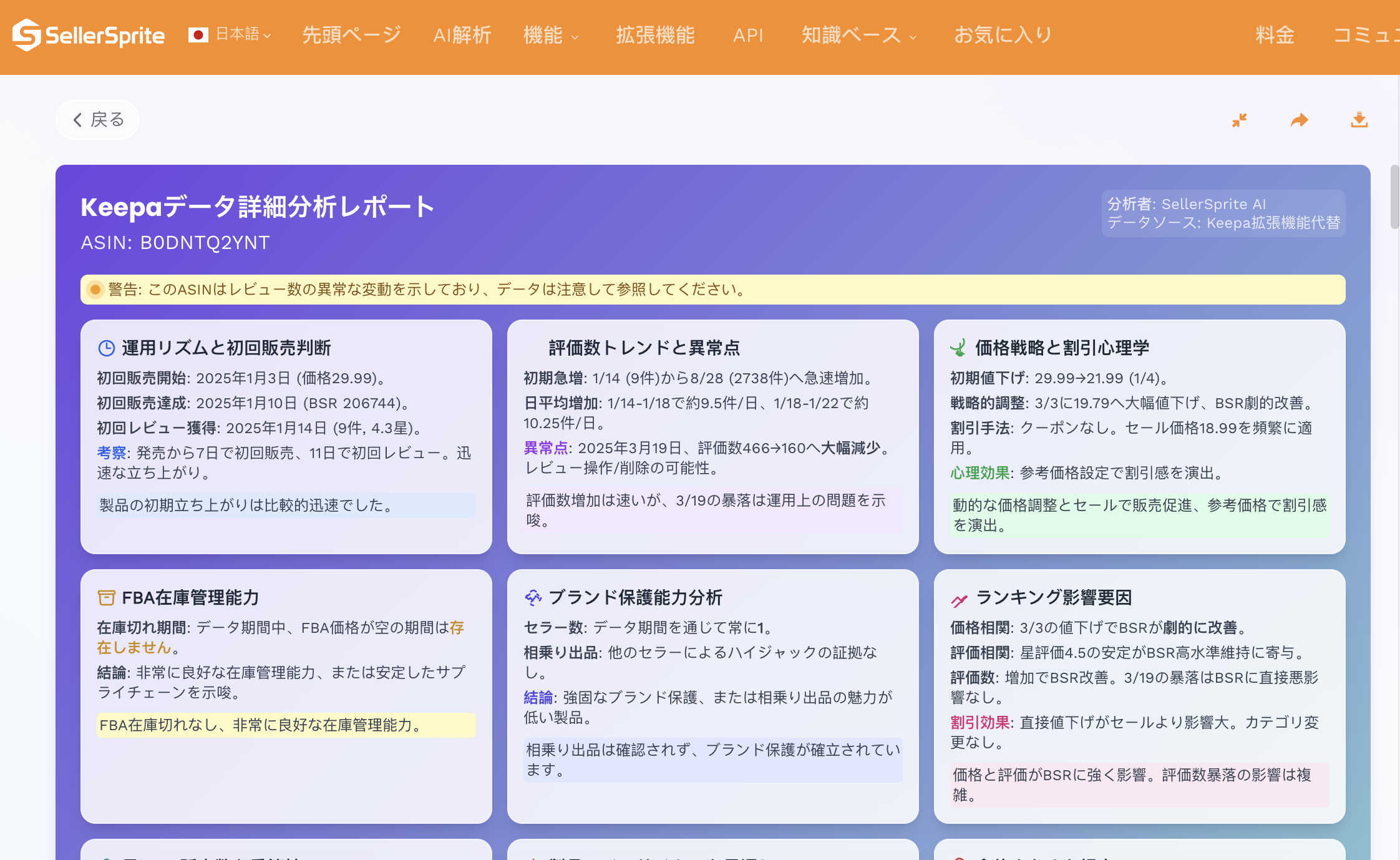This screenshot has height=860, width=1400.
Task: Open the 料金 pricing link
Action: (1275, 35)
